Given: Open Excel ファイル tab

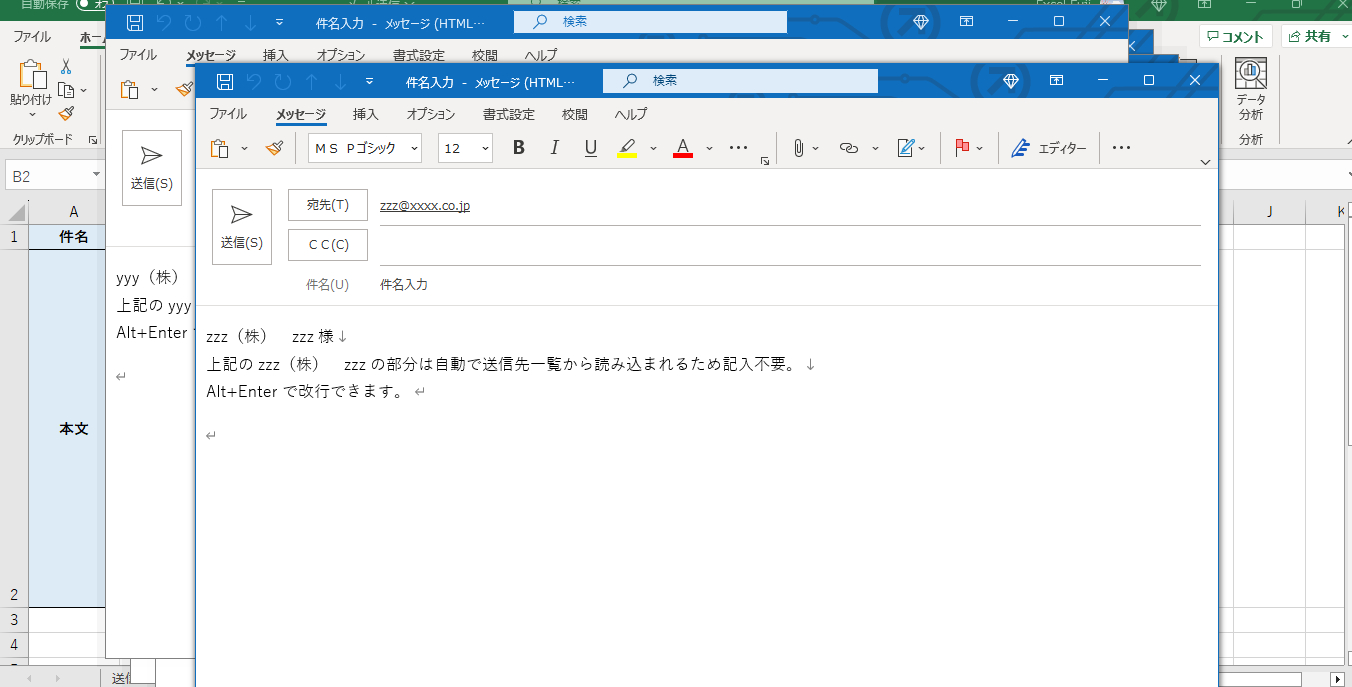Looking at the screenshot, I should tap(32, 37).
